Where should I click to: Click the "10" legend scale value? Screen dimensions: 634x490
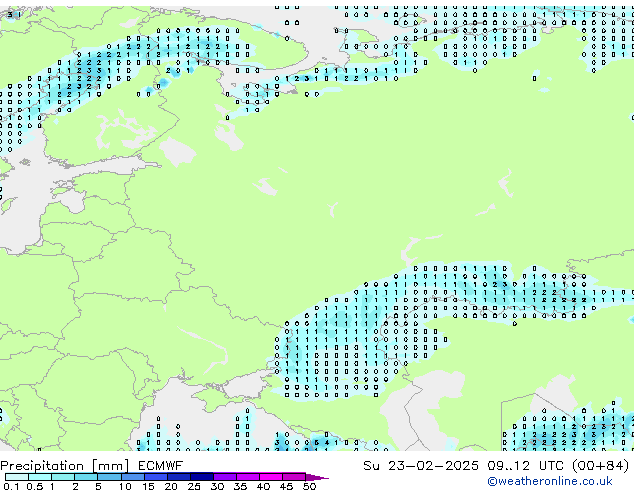(125, 486)
